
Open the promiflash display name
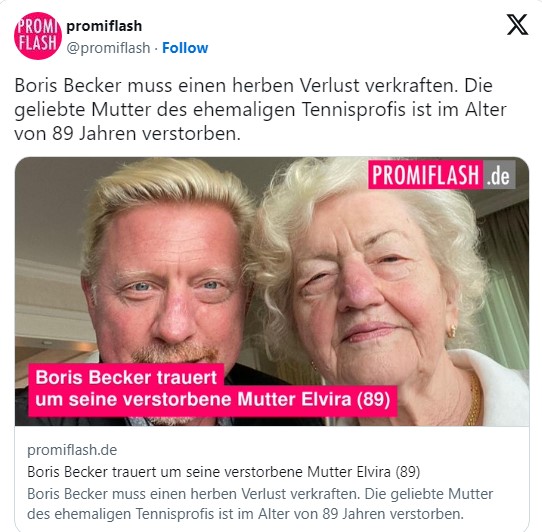(104, 26)
